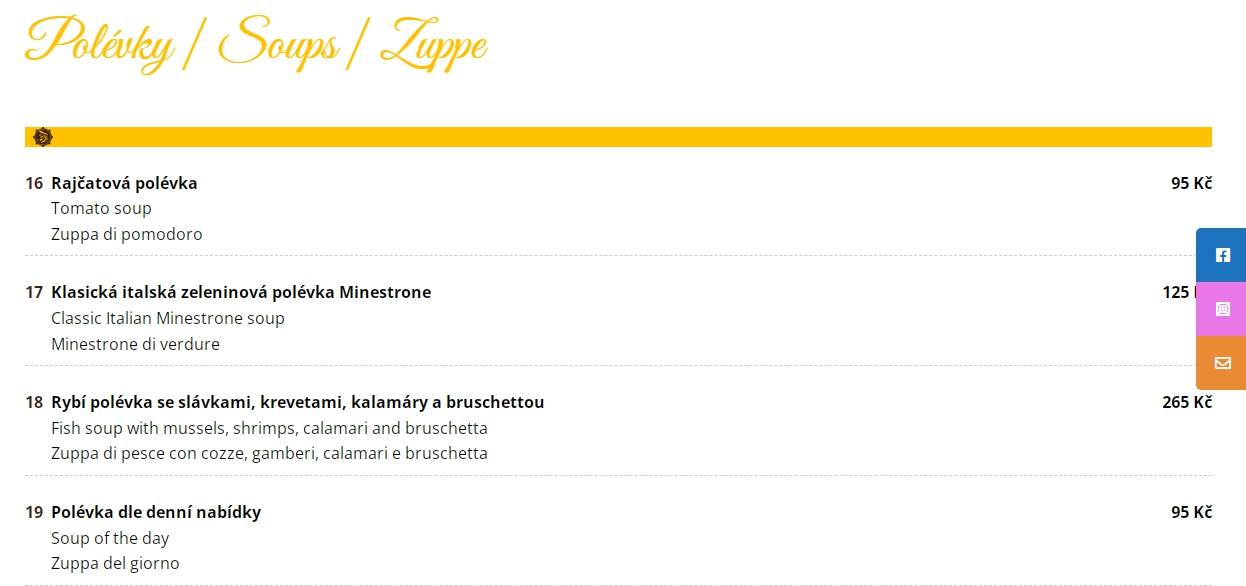Click the Tomato soup English description

pyautogui.click(x=101, y=208)
